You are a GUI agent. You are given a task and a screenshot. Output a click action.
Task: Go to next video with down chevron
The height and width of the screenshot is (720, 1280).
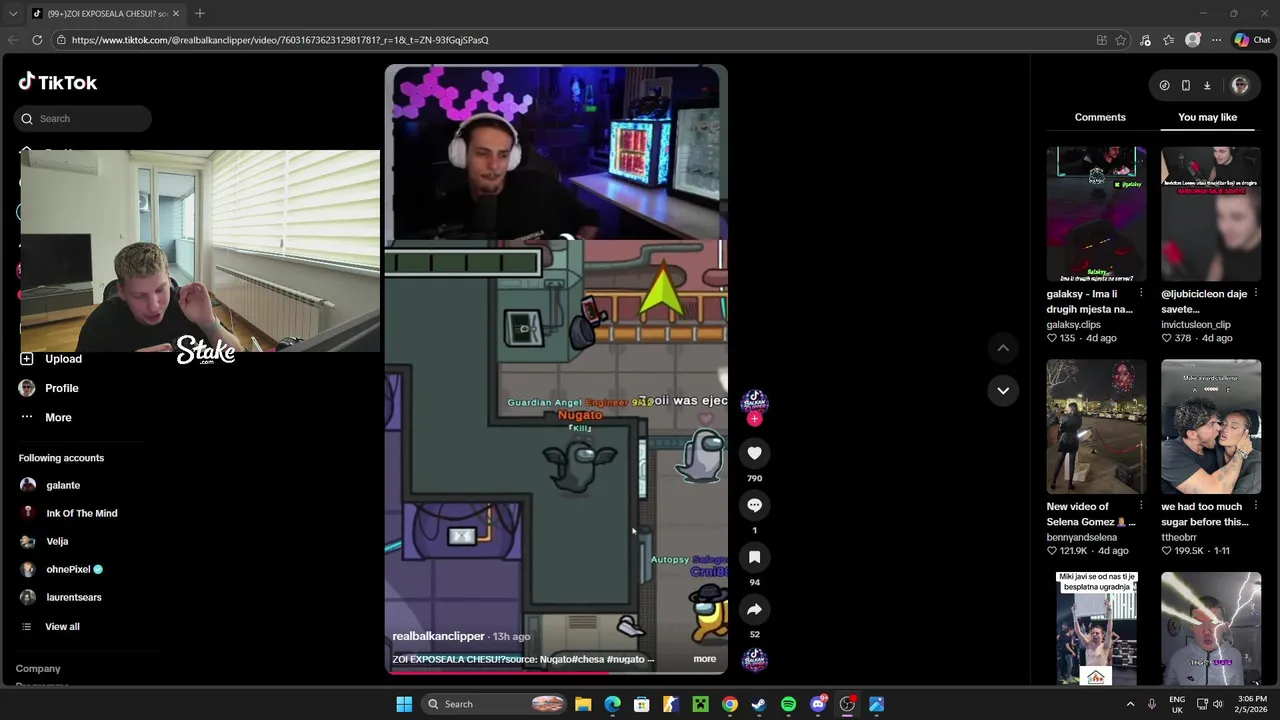tap(1003, 390)
